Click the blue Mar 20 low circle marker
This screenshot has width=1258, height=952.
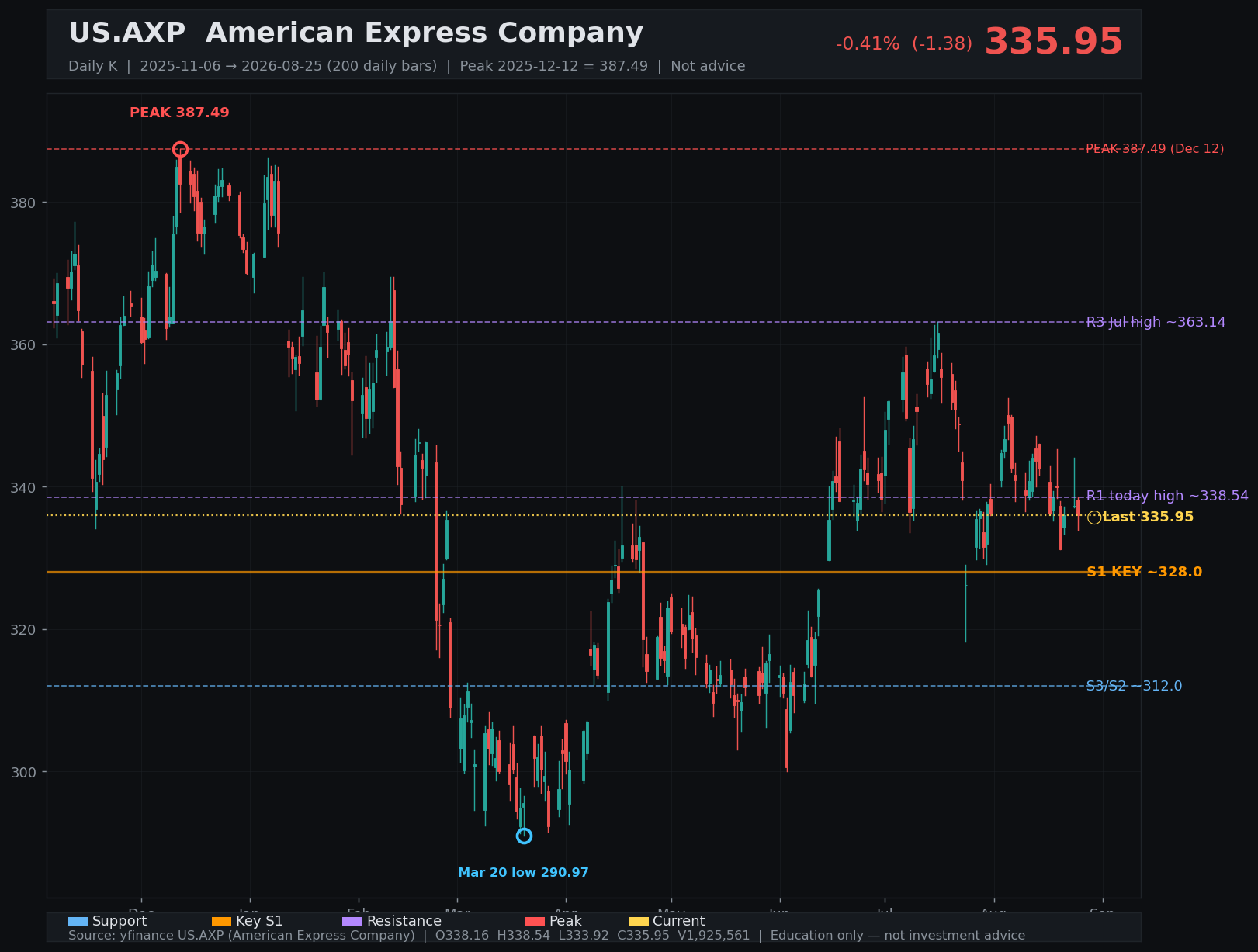tap(524, 836)
